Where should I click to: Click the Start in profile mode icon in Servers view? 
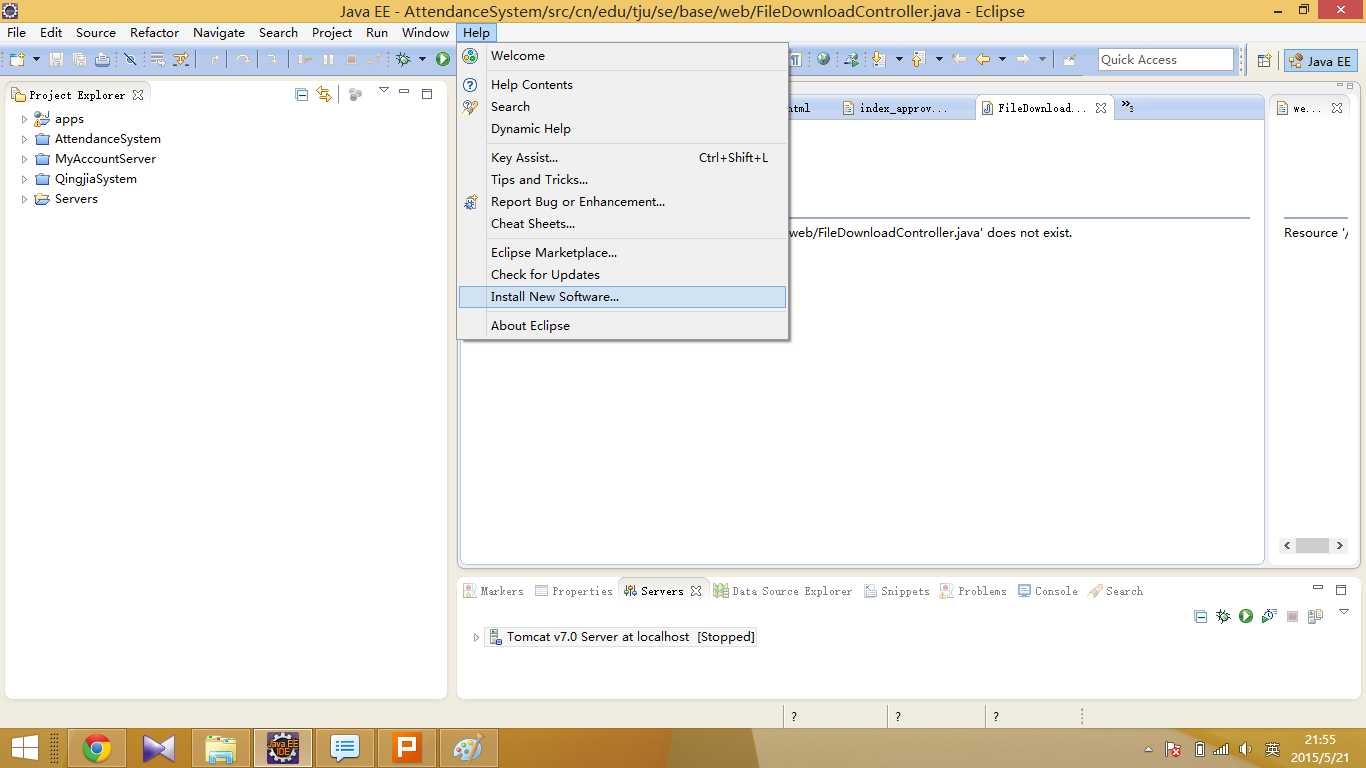coord(1269,616)
